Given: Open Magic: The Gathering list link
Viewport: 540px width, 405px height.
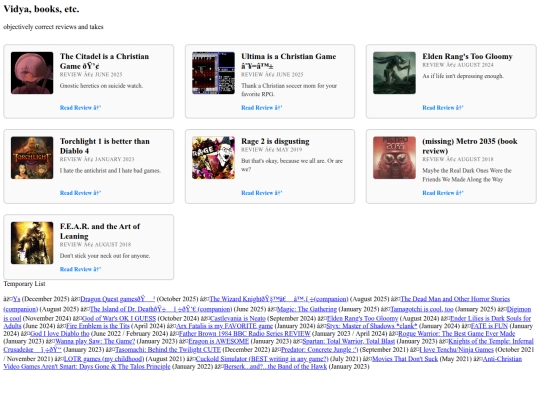Looking at the screenshot, I should [x=307, y=309].
